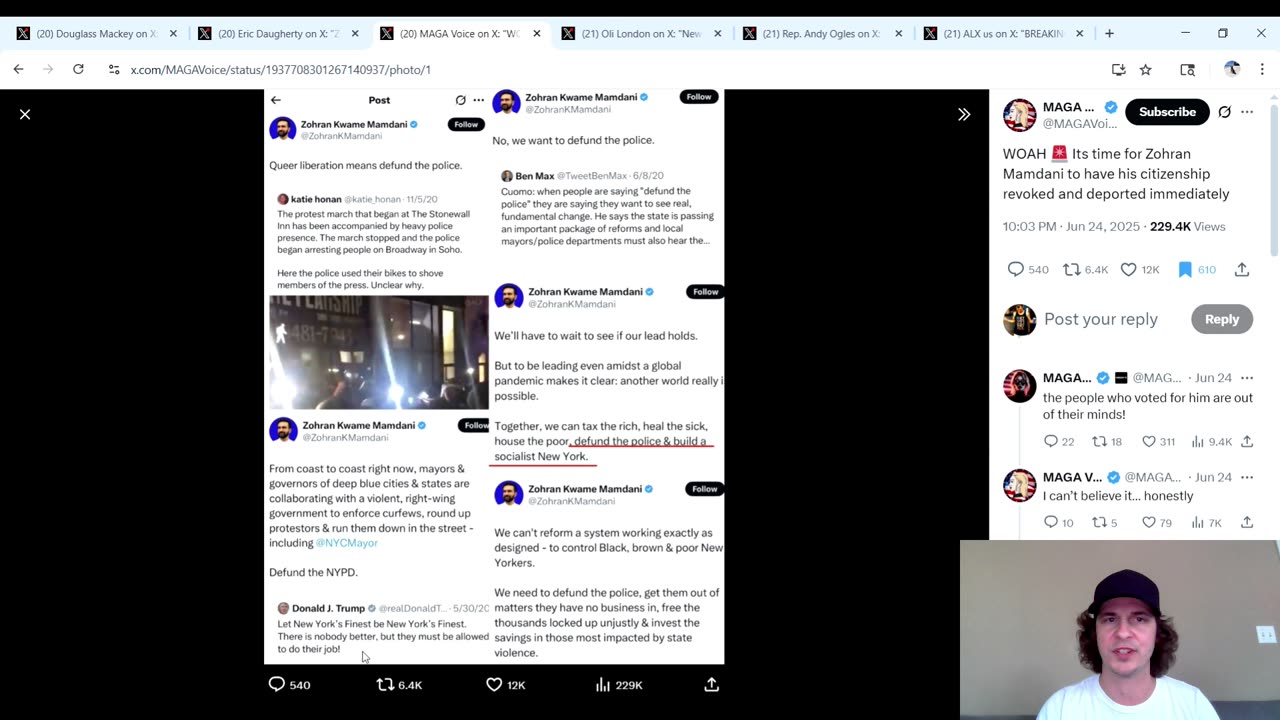Collapse the side panel with double chevron

click(x=964, y=114)
